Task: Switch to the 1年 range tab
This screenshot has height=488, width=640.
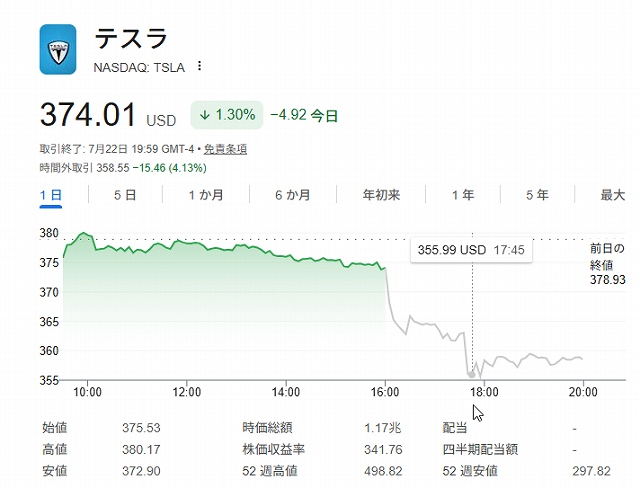Action: point(463,195)
